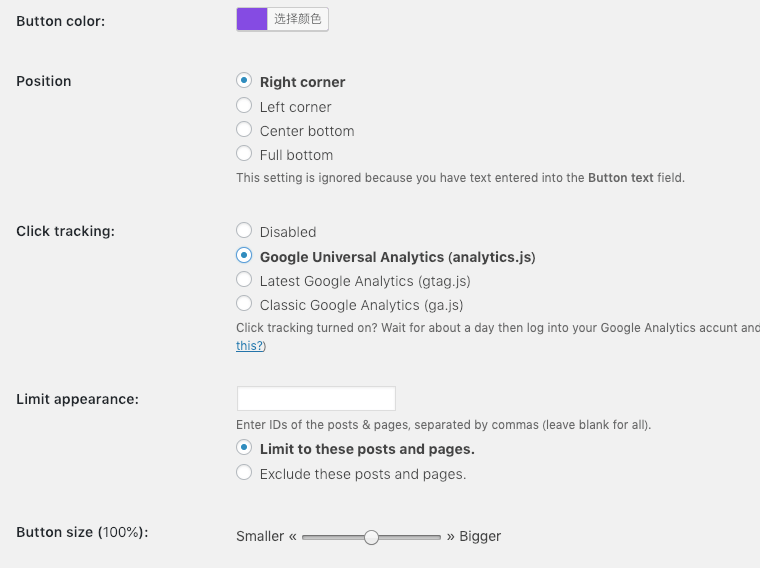Click the Full bottom label text
This screenshot has height=568, width=760.
296,155
